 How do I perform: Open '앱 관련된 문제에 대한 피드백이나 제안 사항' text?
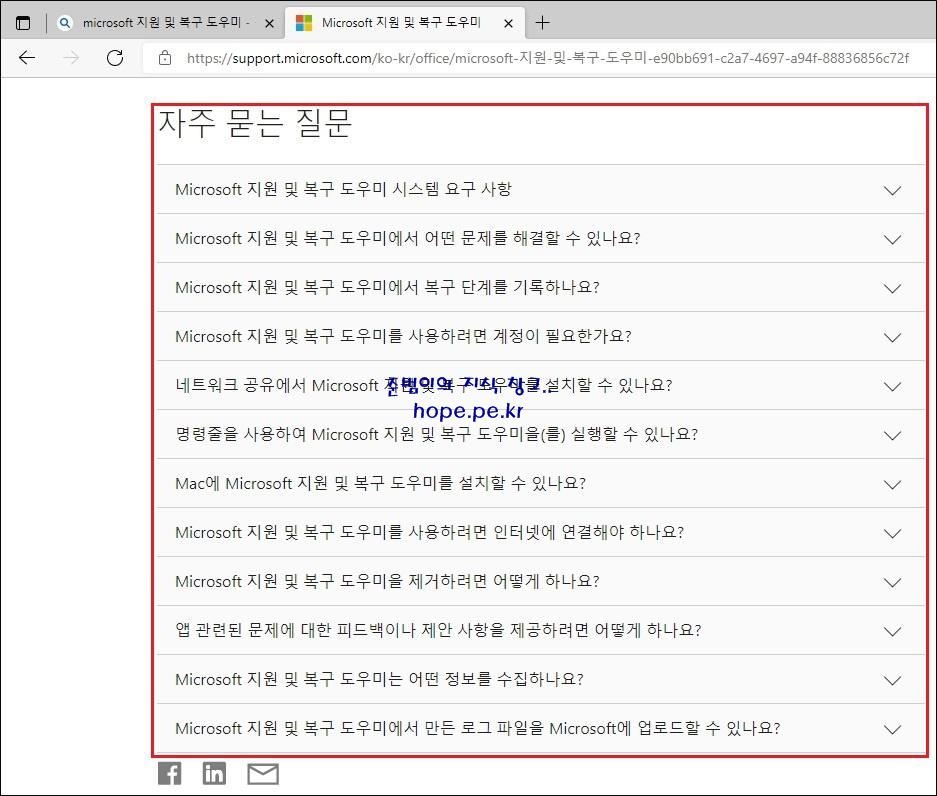pyautogui.click(x=340, y=630)
